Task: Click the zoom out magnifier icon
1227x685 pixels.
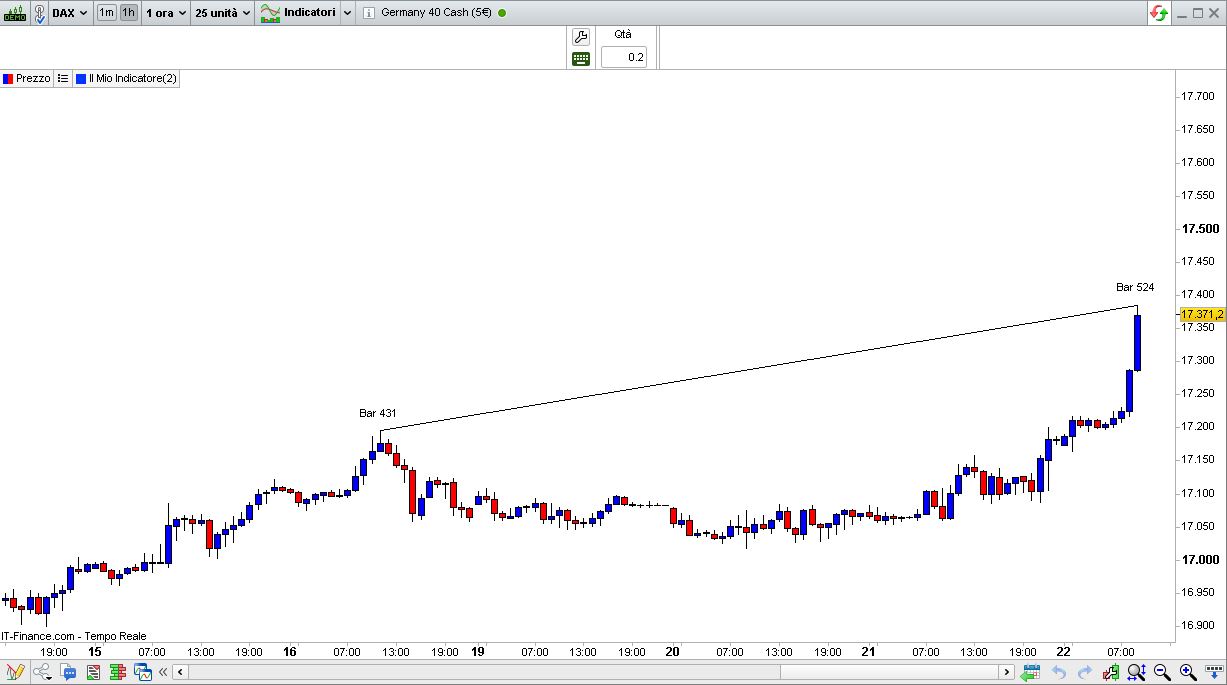Action: (x=1162, y=672)
